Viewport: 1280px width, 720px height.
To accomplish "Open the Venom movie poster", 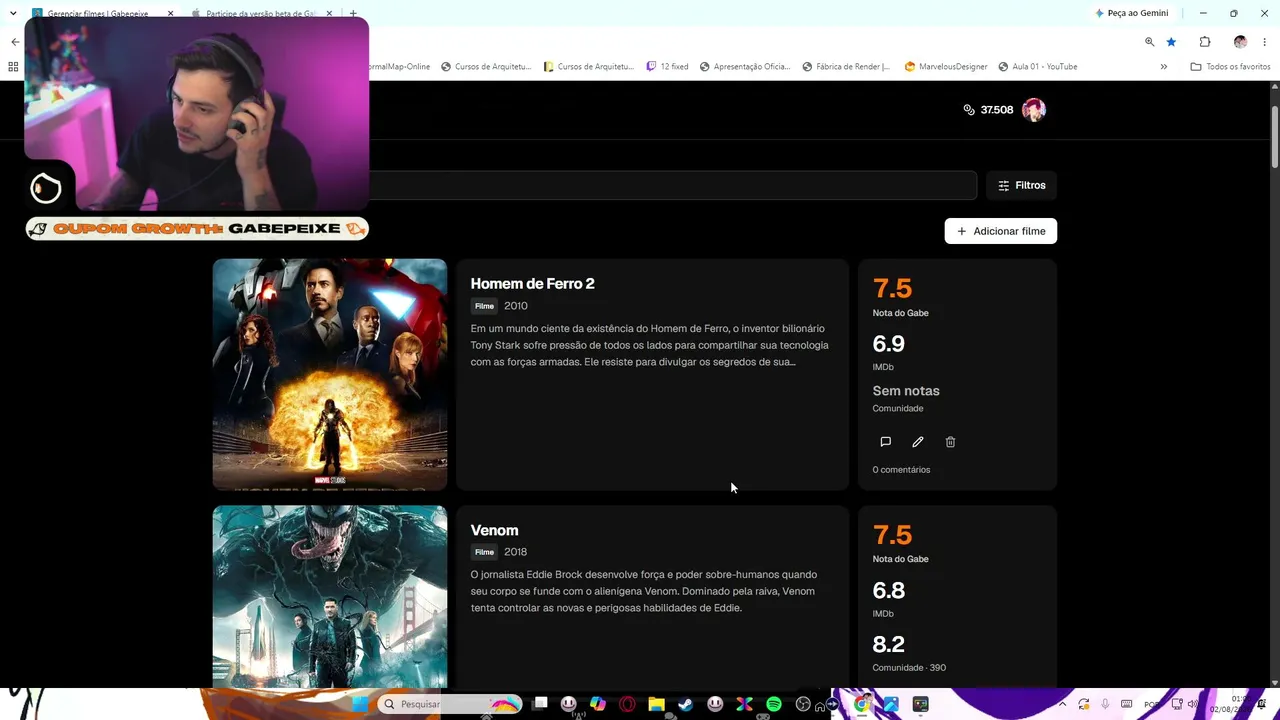I will 330,597.
